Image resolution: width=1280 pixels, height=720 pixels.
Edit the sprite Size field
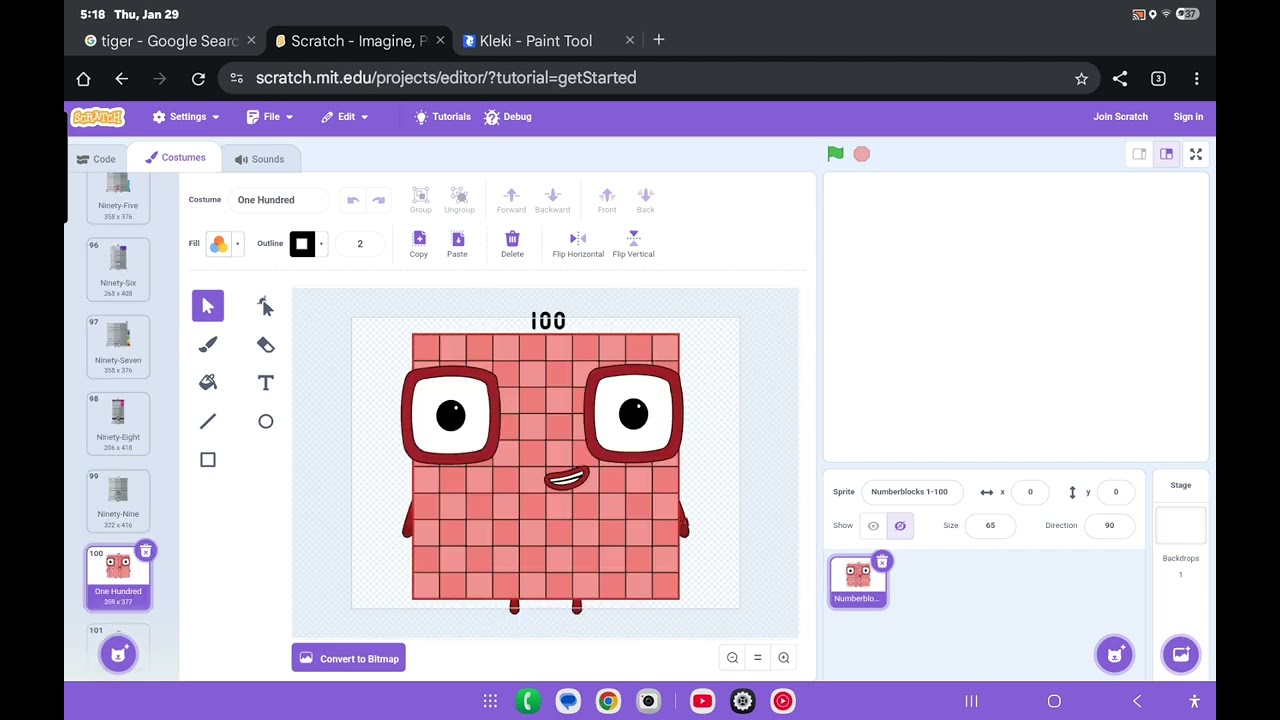click(990, 525)
